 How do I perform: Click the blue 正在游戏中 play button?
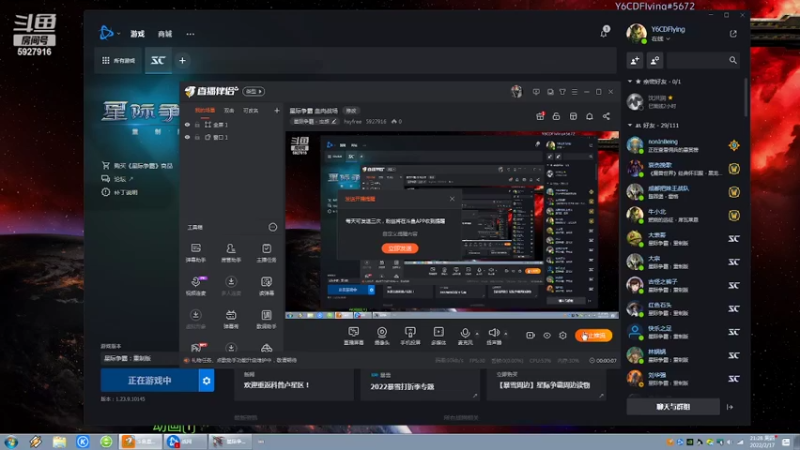point(149,381)
